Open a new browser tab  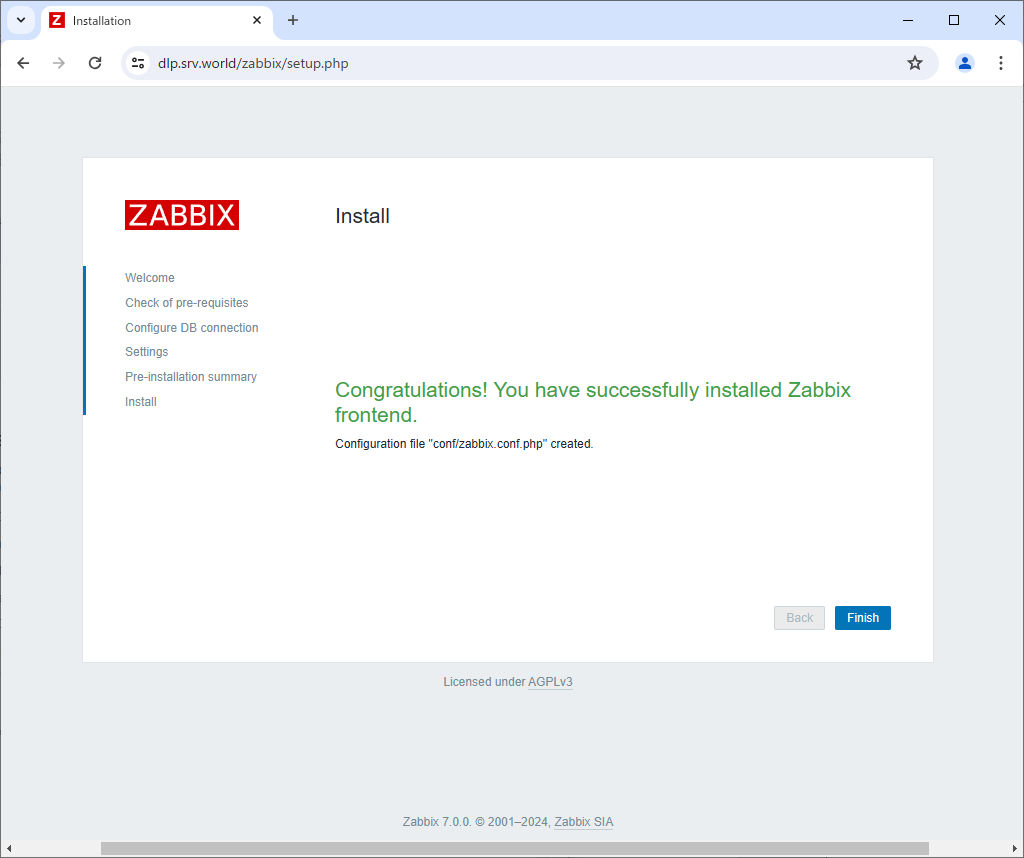[x=293, y=20]
